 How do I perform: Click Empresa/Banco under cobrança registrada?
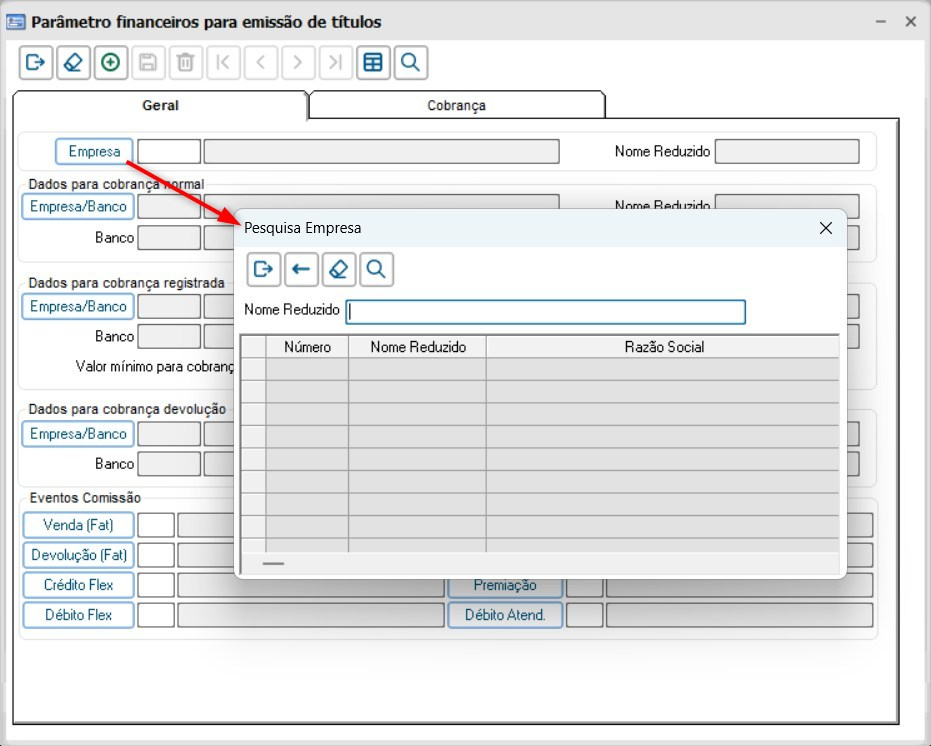(x=78, y=306)
